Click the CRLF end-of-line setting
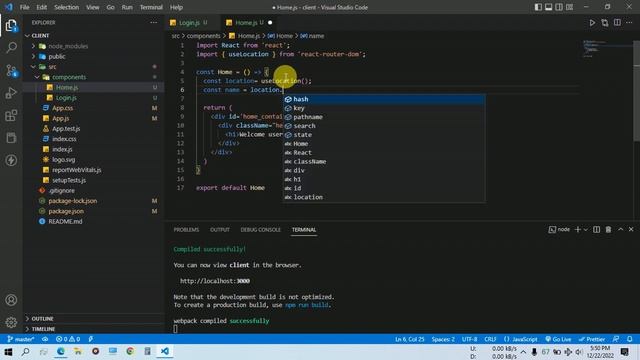The width and height of the screenshot is (640, 360). 490,339
